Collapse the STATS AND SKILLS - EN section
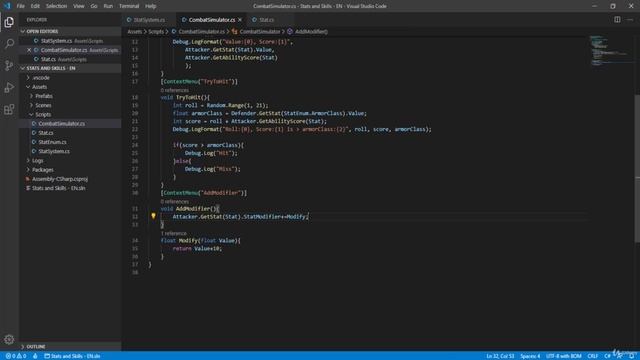This screenshot has width=640, height=360. 70,68
